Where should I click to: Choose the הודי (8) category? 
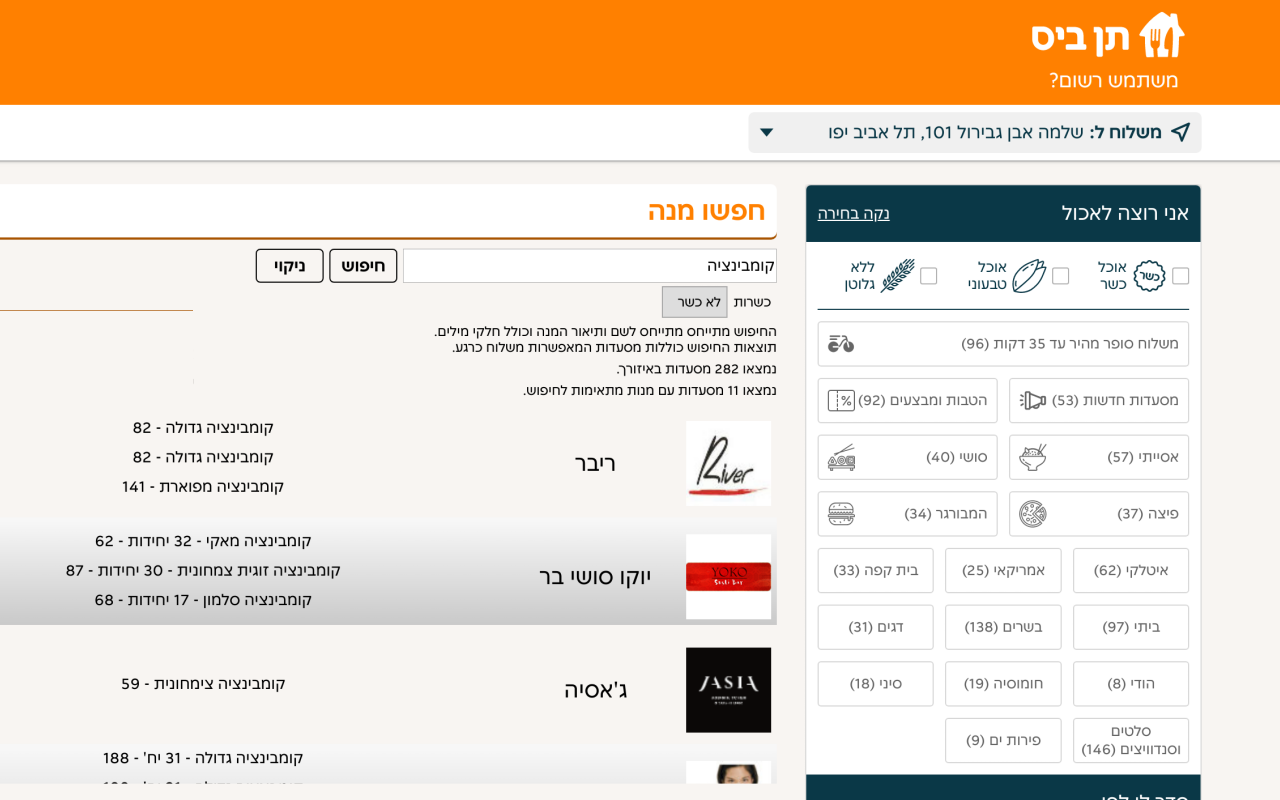tap(1131, 684)
